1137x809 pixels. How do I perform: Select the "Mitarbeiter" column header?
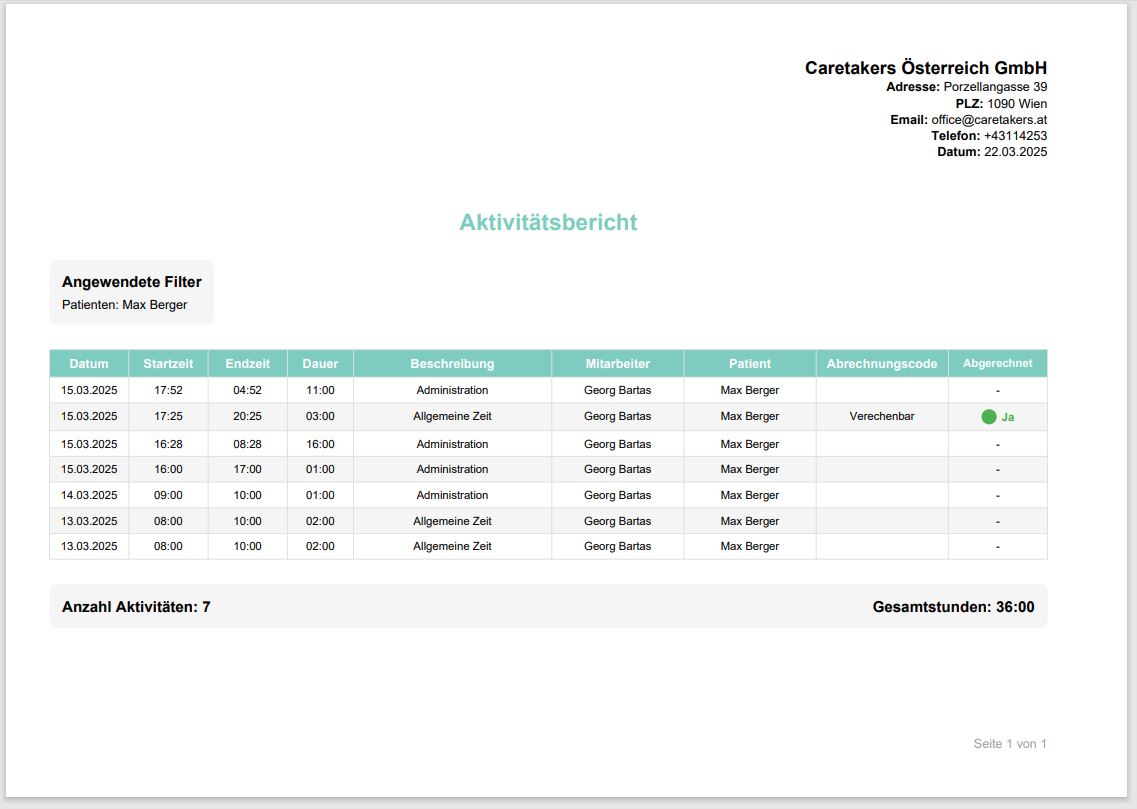[617, 364]
